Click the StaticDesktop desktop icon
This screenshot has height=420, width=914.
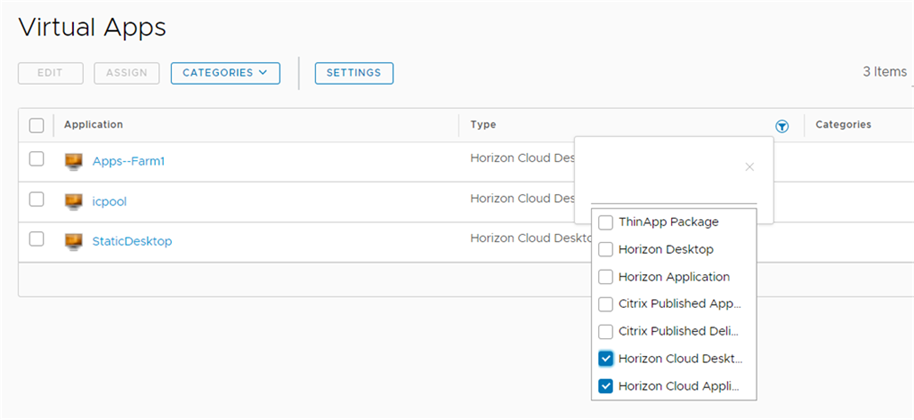click(73, 241)
